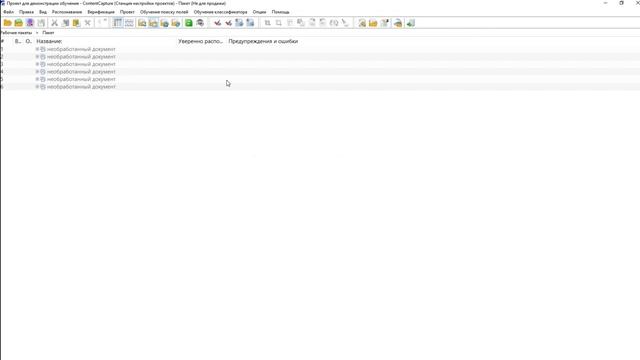Screen dimensions: 640x360
Task: Click the greyed-out Save floppy disk icon
Action: pyautogui.click(x=41, y=23)
